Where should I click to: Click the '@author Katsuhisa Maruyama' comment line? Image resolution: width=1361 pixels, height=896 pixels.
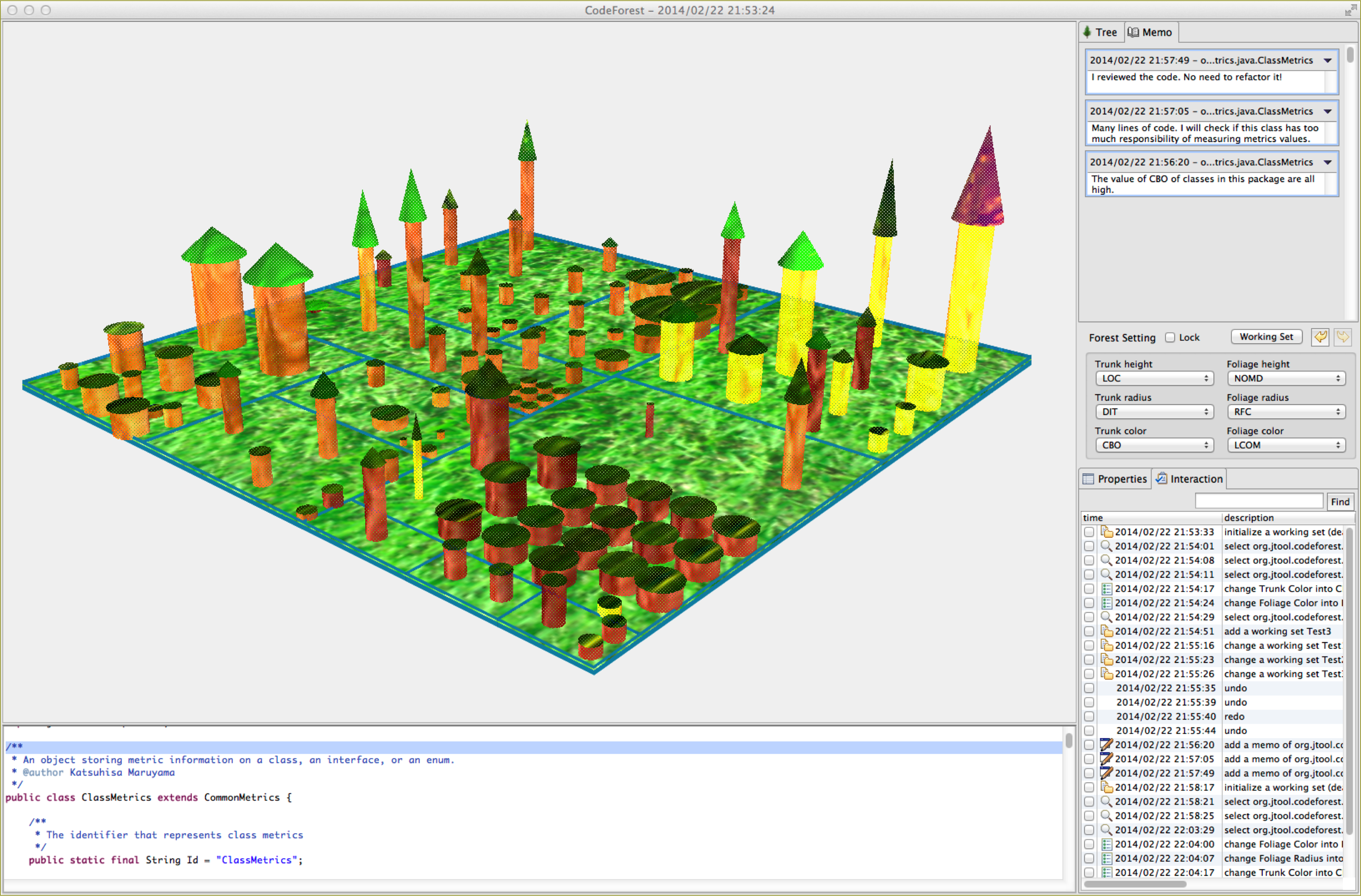(98, 773)
